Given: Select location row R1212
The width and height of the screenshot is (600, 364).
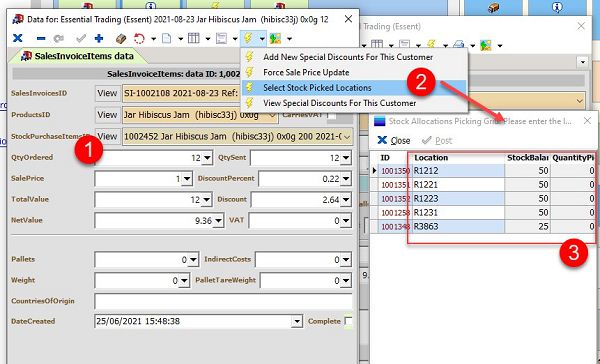Looking at the screenshot, I should tap(458, 171).
